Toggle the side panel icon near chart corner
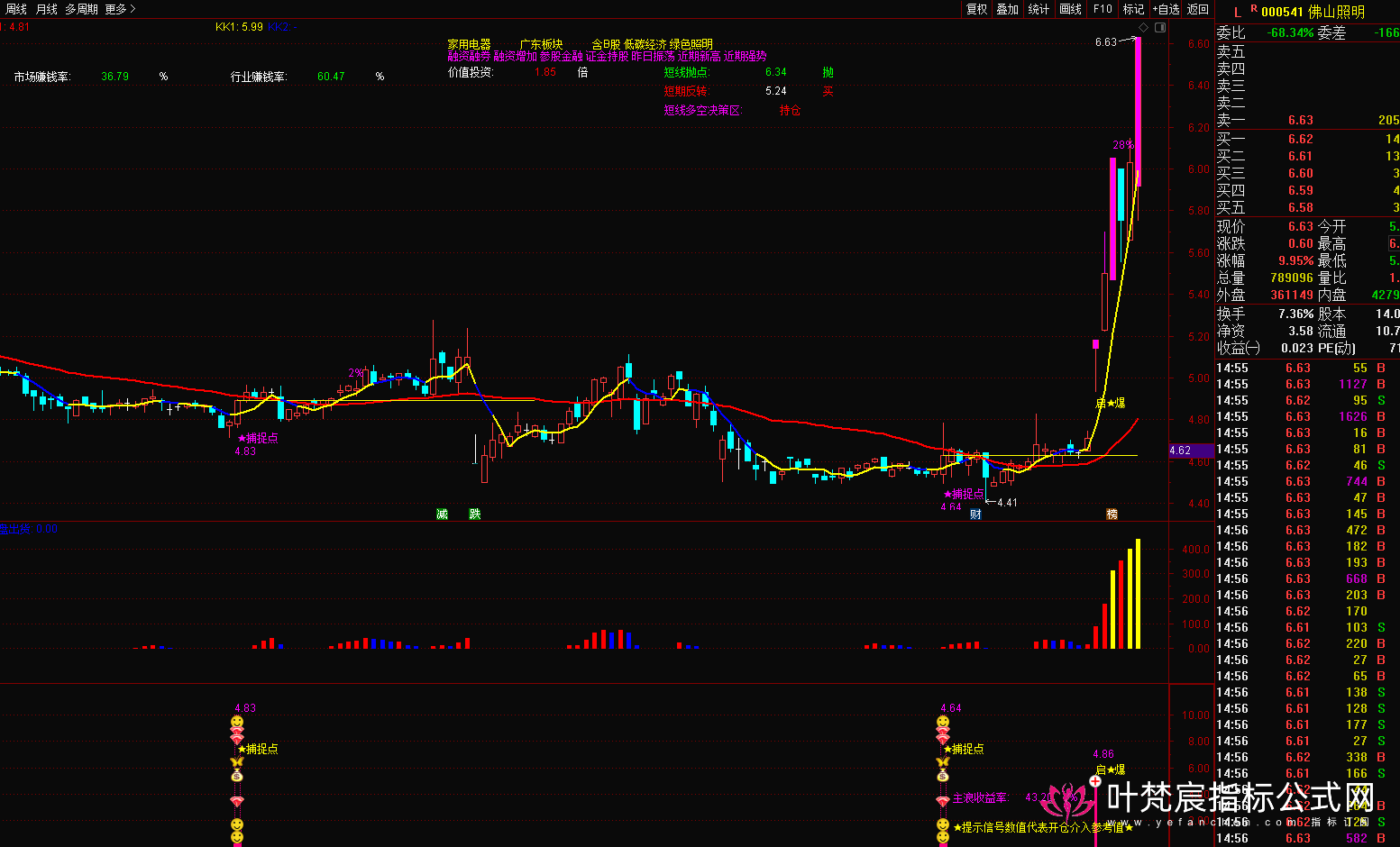This screenshot has width=1400, height=847. 1160,27
